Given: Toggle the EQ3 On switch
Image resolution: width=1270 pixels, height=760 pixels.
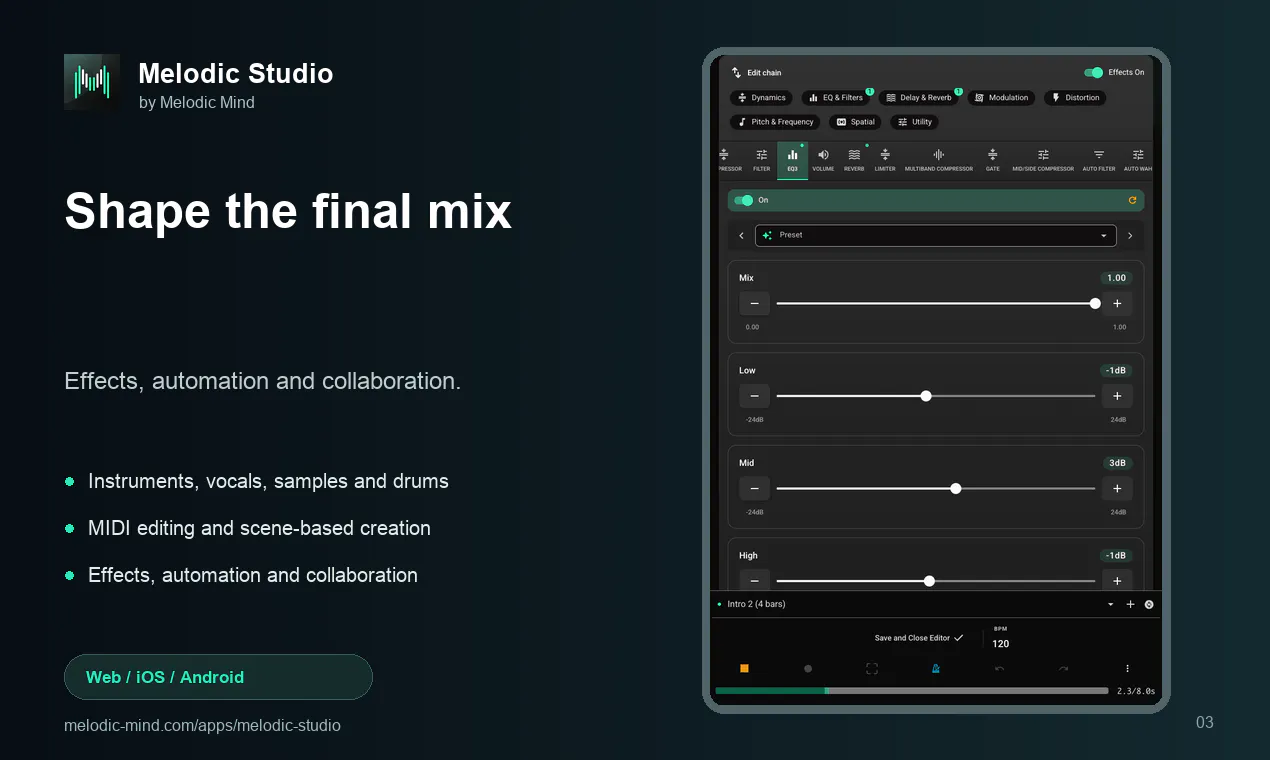Looking at the screenshot, I should tap(743, 200).
